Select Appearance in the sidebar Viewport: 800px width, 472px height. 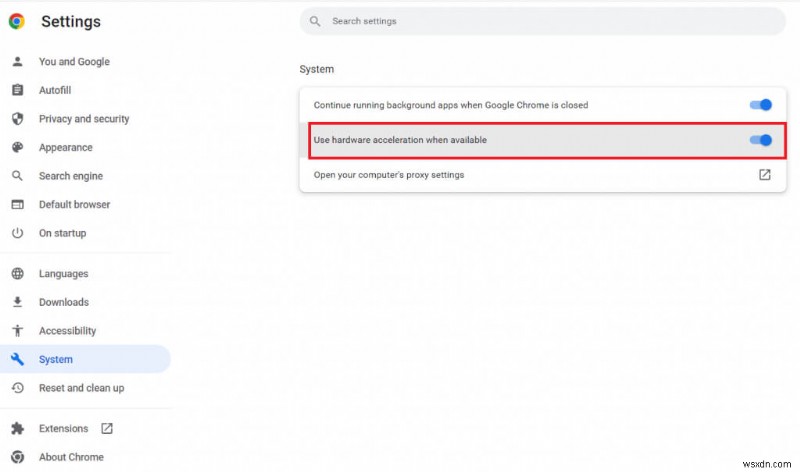pos(66,147)
